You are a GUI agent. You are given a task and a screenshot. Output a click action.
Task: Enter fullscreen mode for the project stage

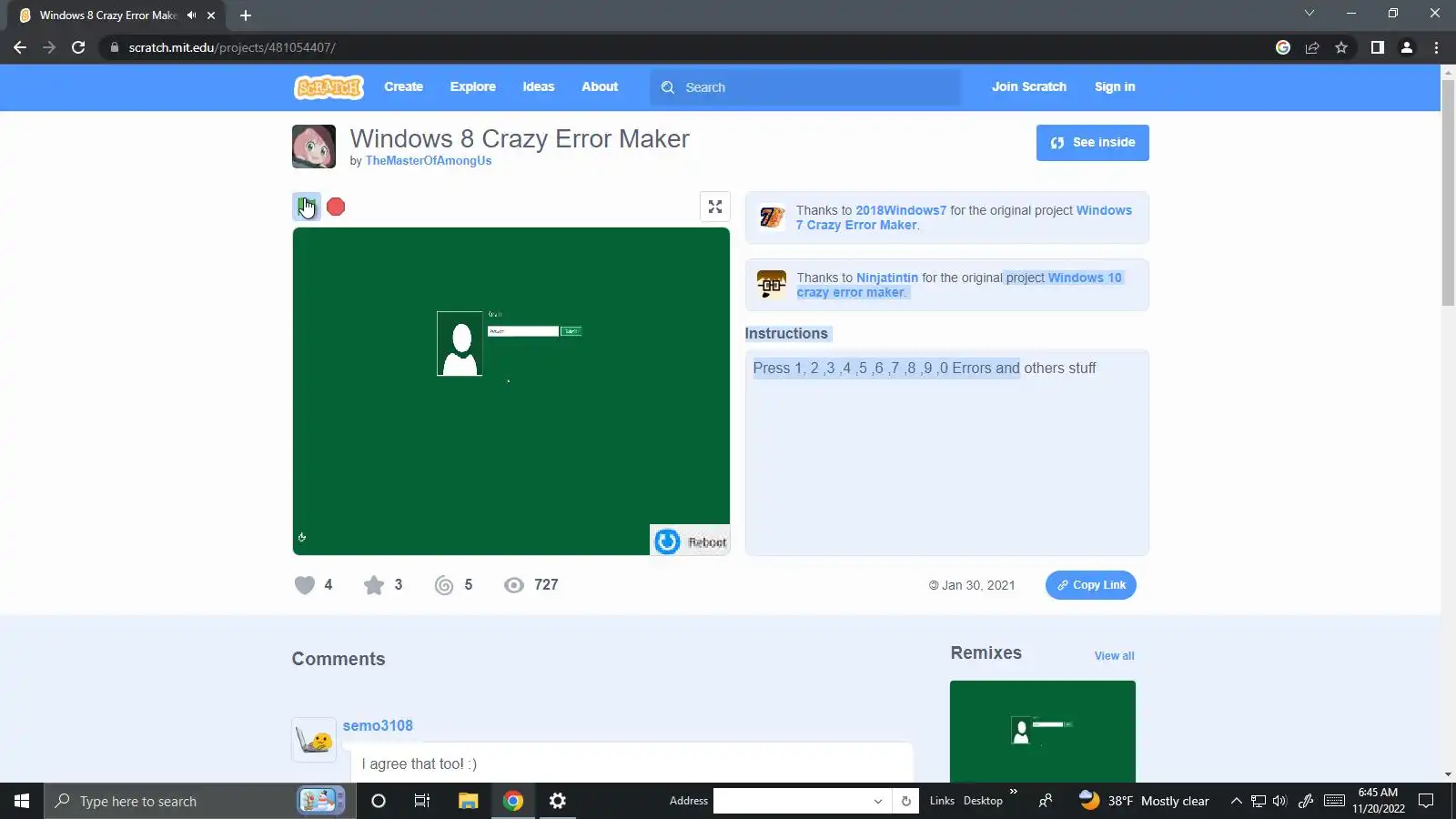[x=715, y=207]
